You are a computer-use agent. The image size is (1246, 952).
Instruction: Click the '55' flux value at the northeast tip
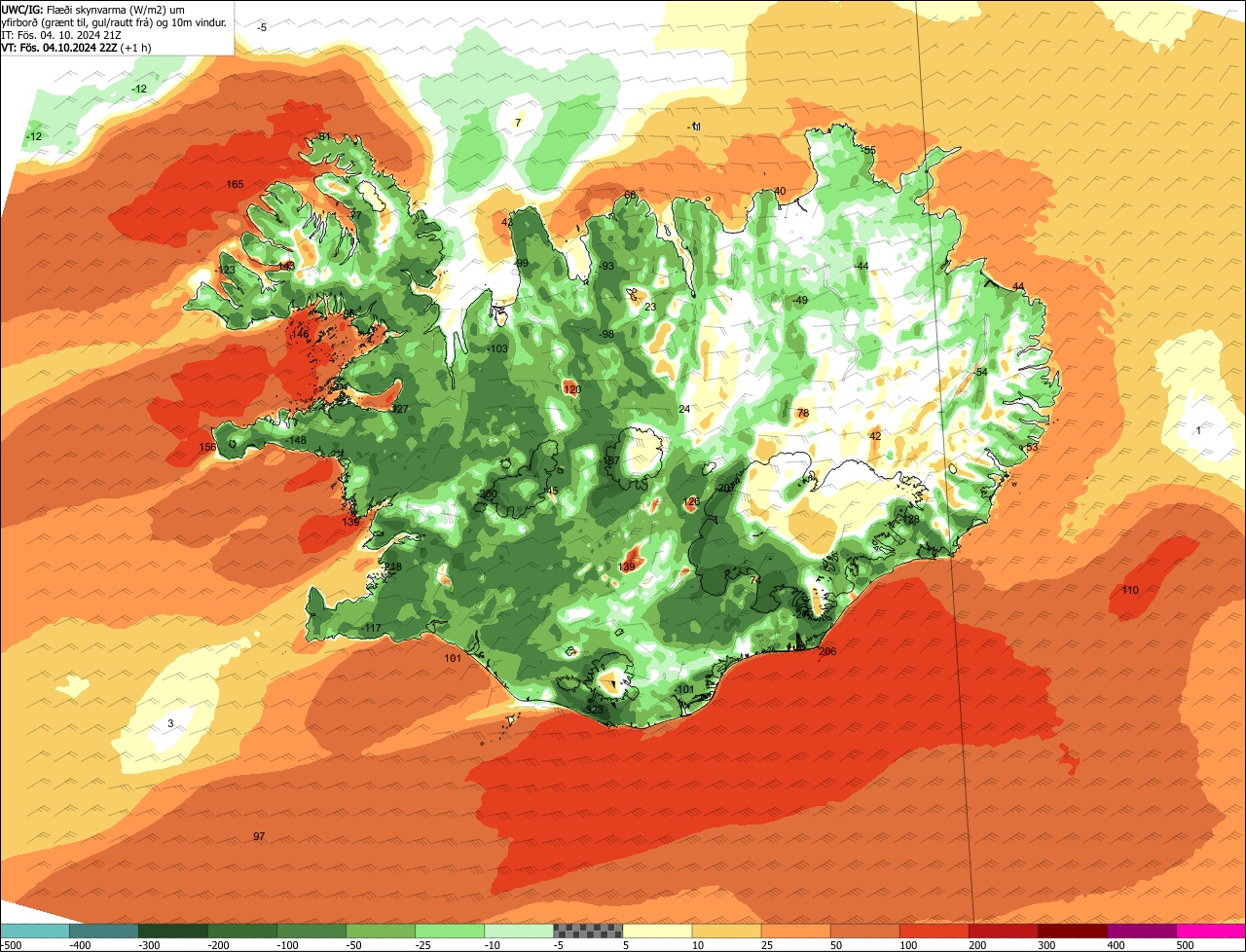tap(869, 151)
